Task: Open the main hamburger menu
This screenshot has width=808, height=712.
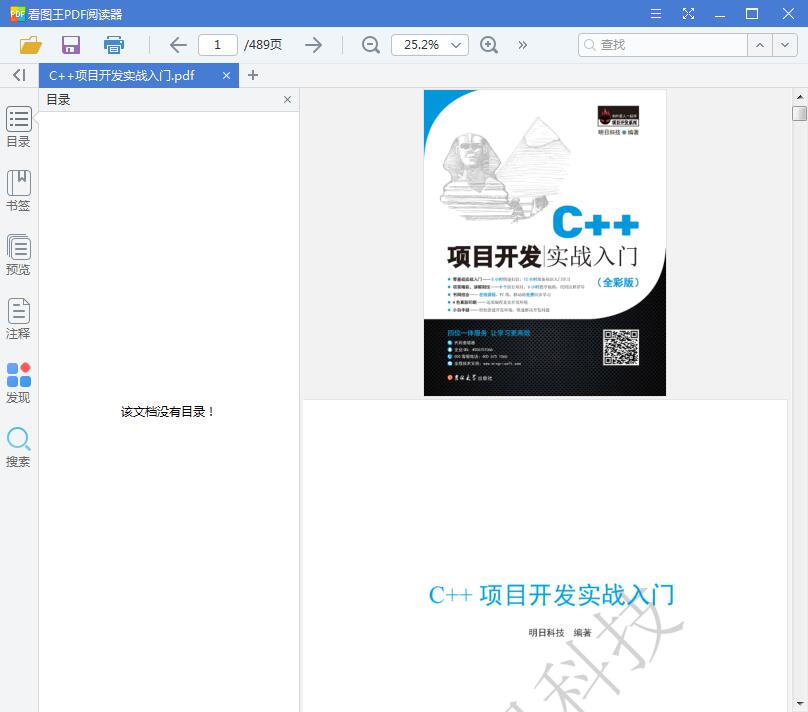Action: tap(656, 13)
